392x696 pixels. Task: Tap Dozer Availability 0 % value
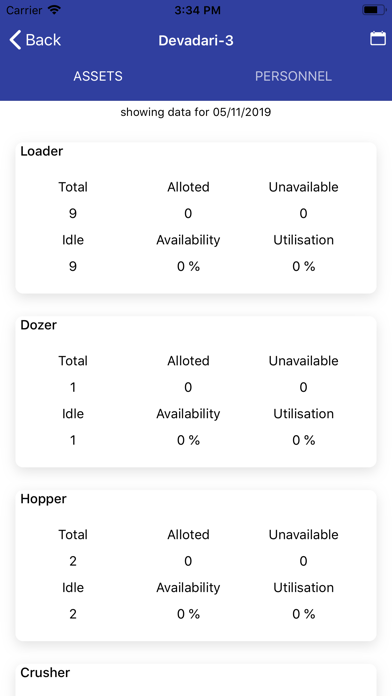point(188,440)
